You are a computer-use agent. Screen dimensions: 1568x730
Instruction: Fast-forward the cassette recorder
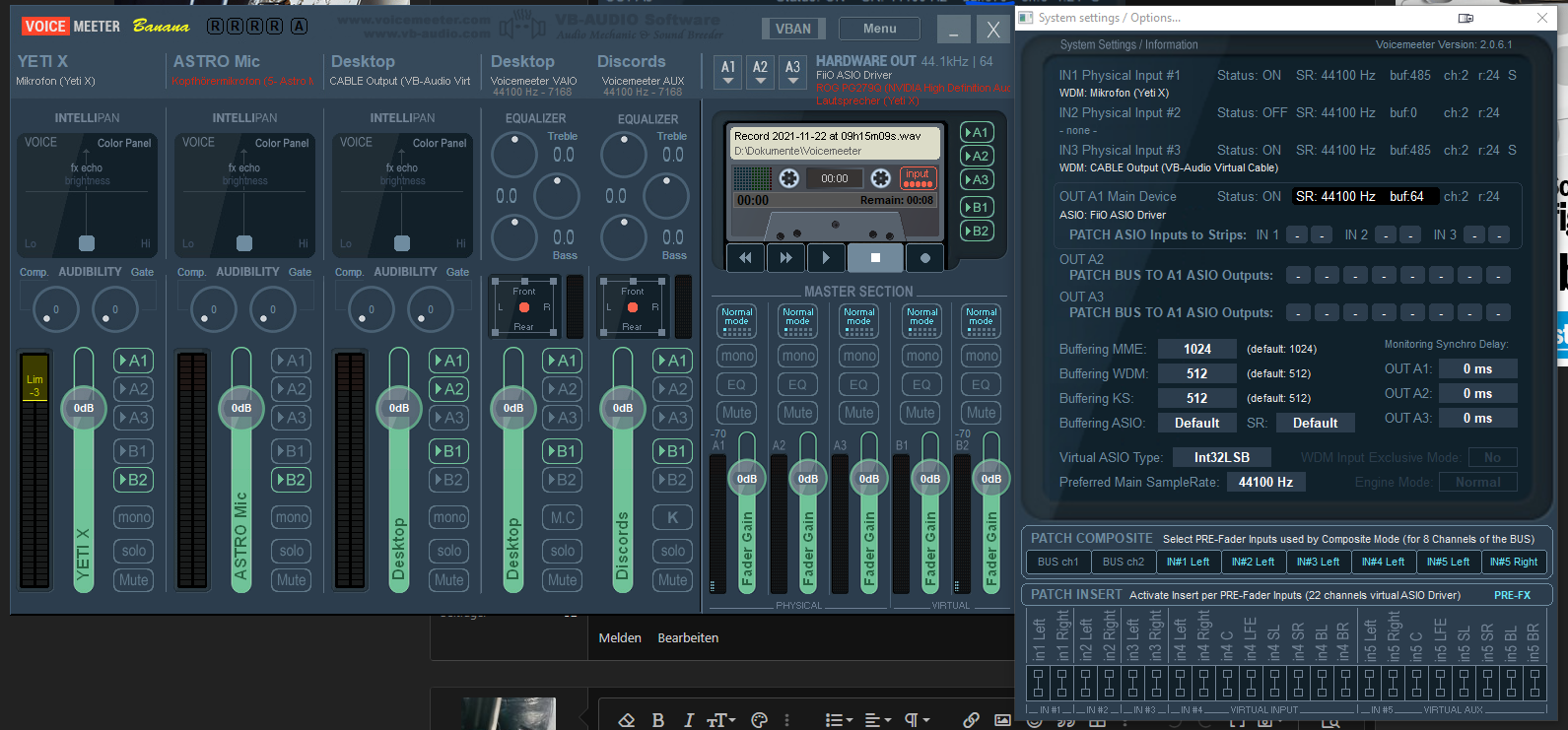tap(785, 258)
